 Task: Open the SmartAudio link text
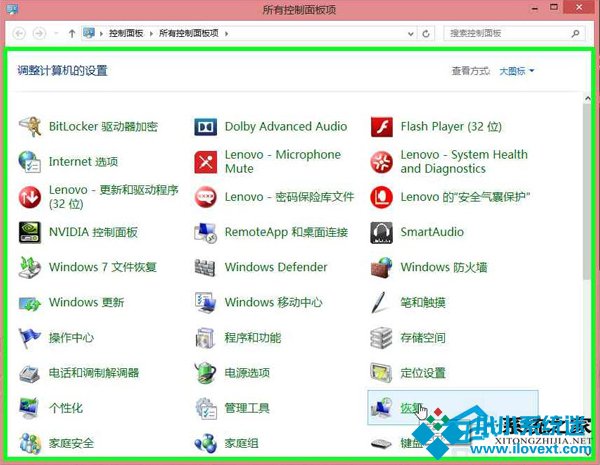point(432,232)
